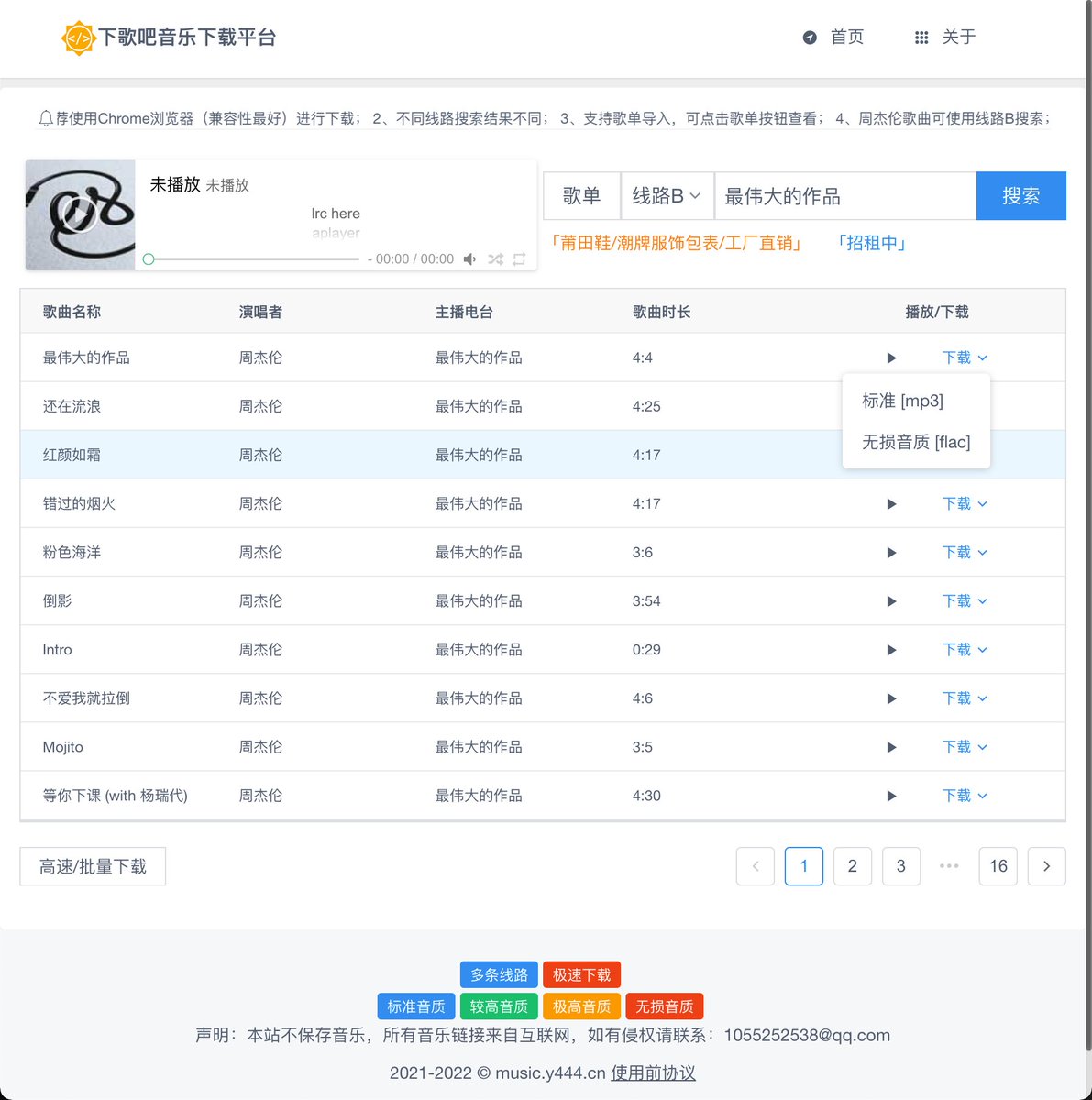Select 标准 [mp3] from the download menu
This screenshot has height=1100, width=1092.
pos(902,401)
